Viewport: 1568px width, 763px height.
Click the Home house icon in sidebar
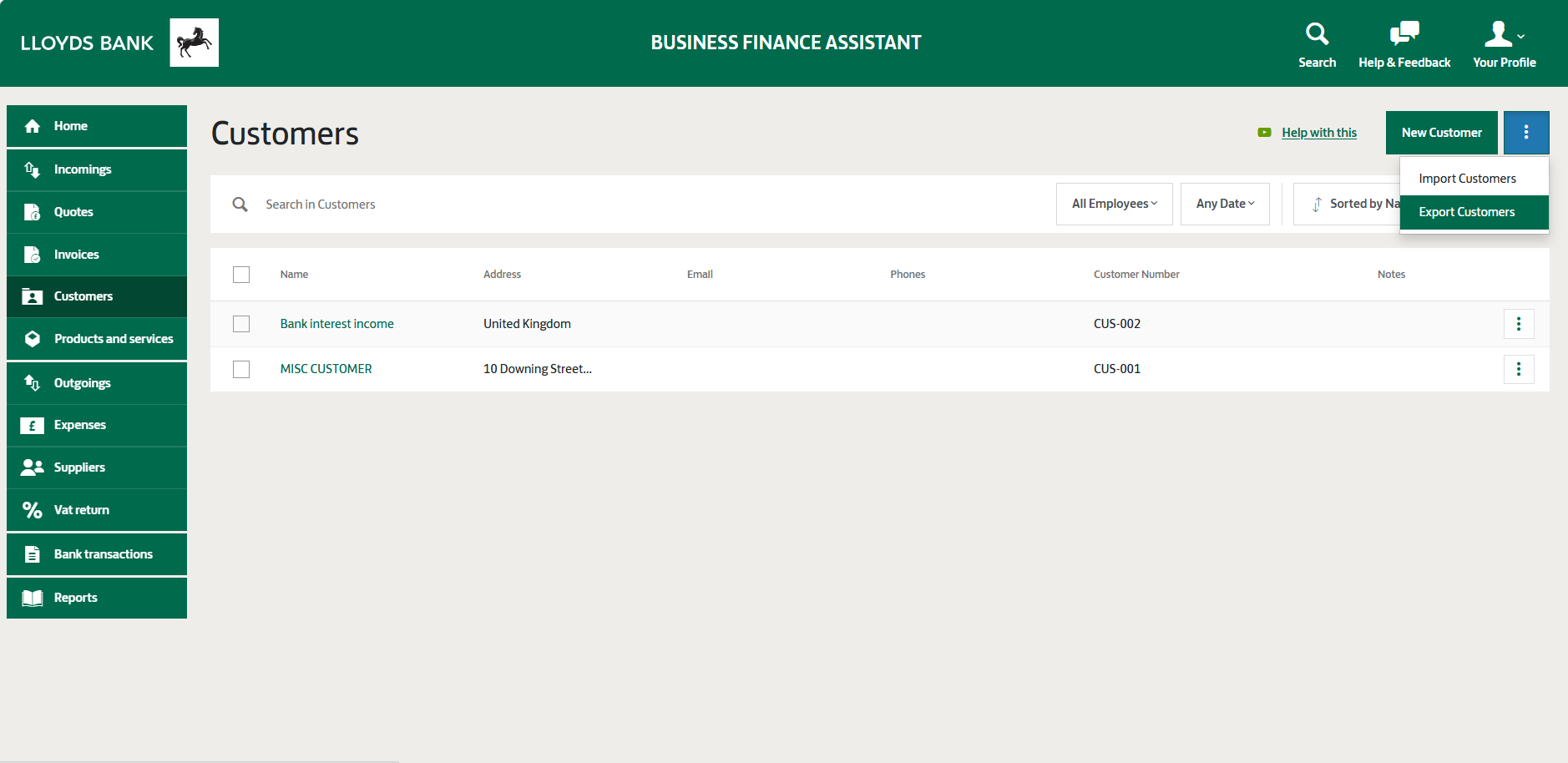point(33,126)
